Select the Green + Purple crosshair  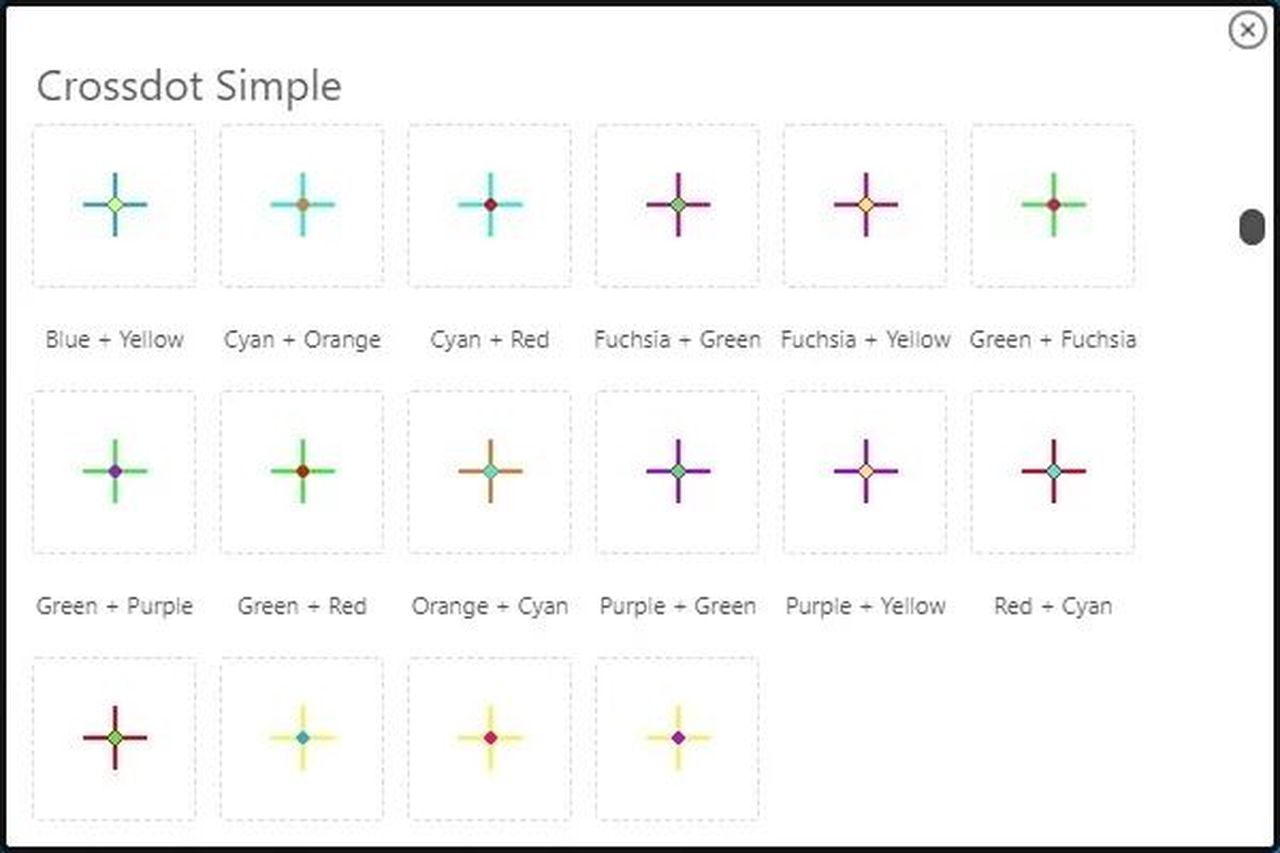(x=115, y=472)
